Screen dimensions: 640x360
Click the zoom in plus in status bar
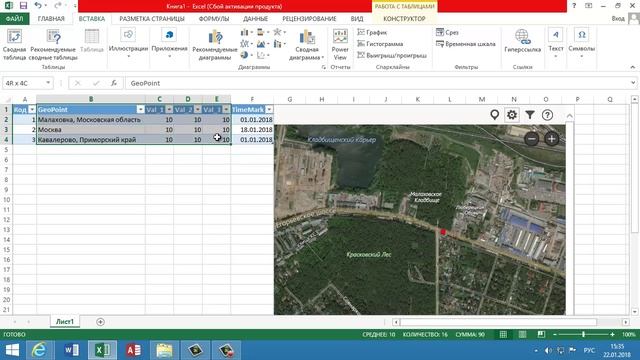pyautogui.click(x=612, y=335)
